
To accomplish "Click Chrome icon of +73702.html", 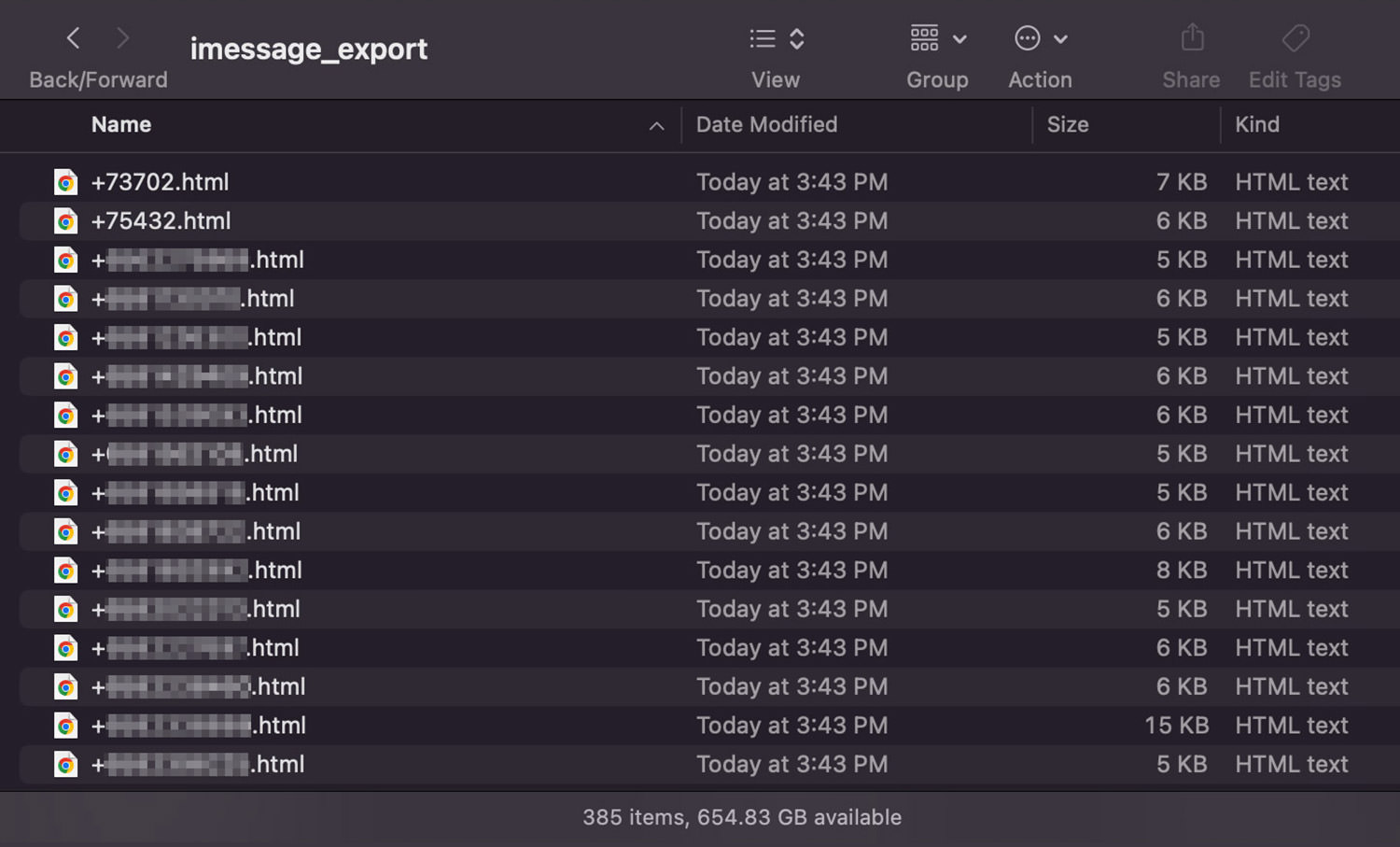I will pos(65,182).
